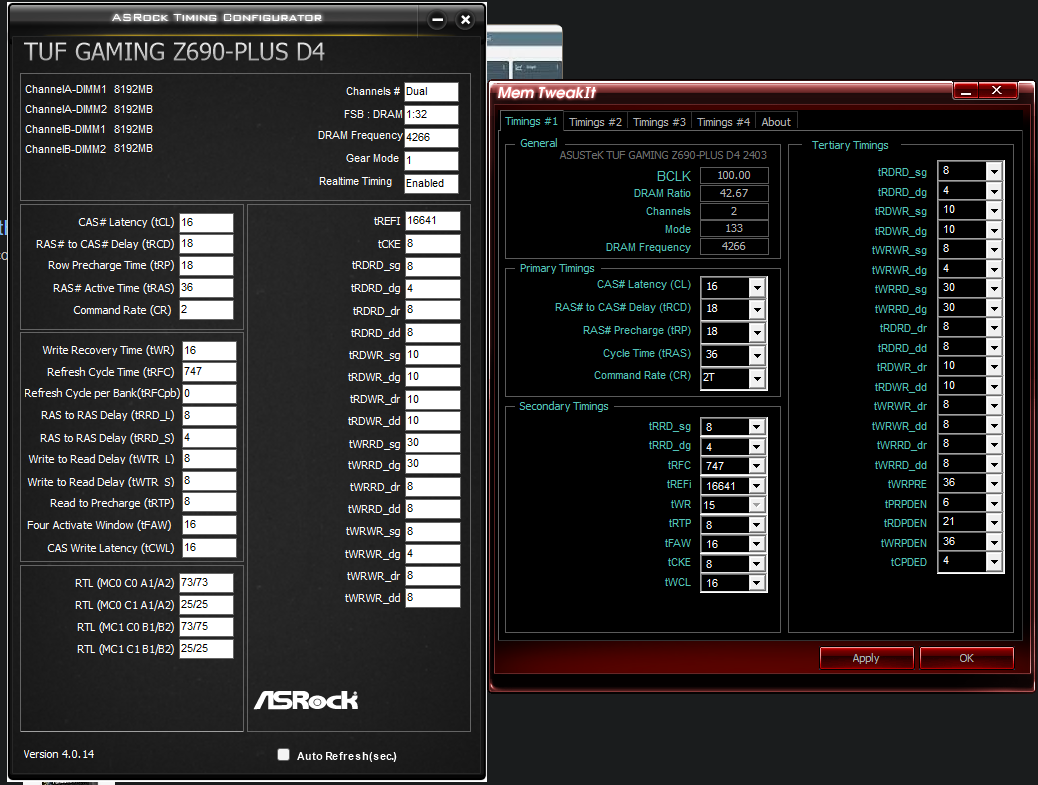Expand the tRFC 747 dropdown
1038x785 pixels.
pos(757,466)
